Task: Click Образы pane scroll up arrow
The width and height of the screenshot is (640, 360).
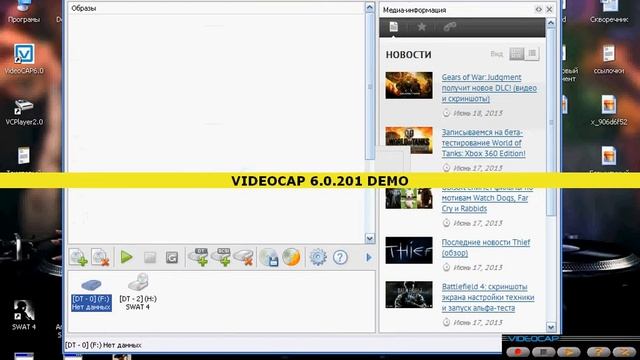Action: 369,7
